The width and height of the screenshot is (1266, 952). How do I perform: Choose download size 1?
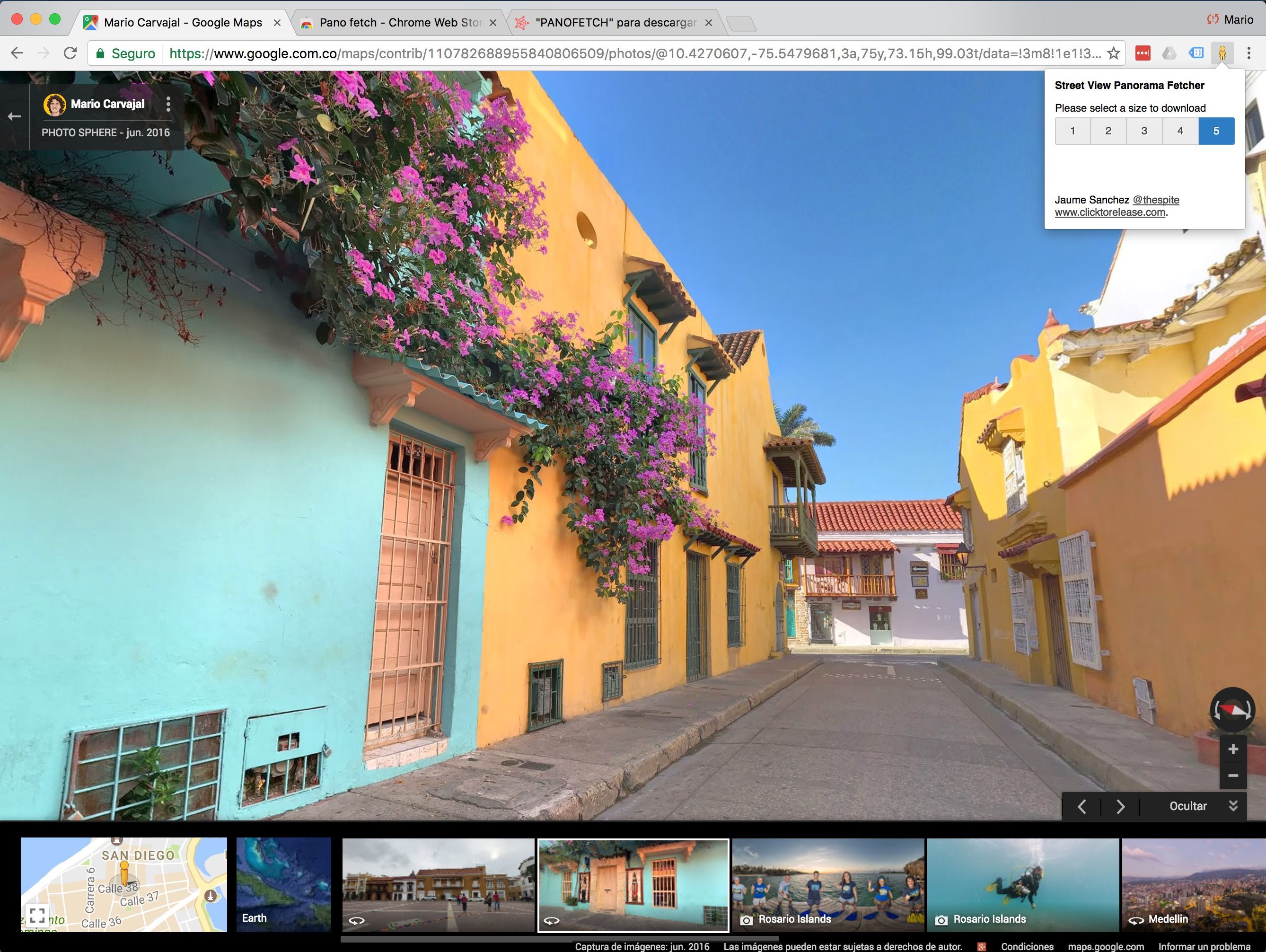(x=1072, y=131)
